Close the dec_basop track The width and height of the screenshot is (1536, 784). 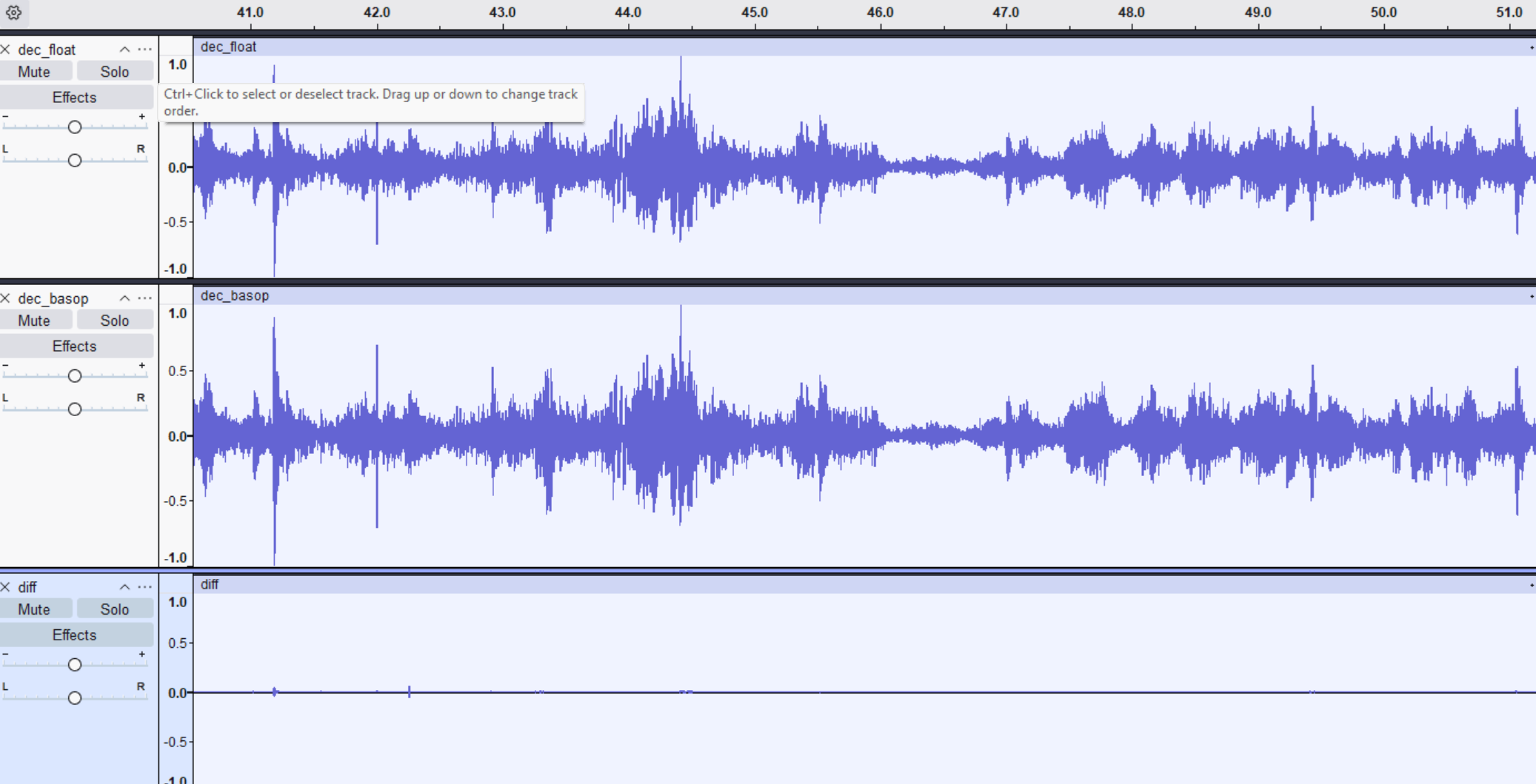[x=6, y=298]
